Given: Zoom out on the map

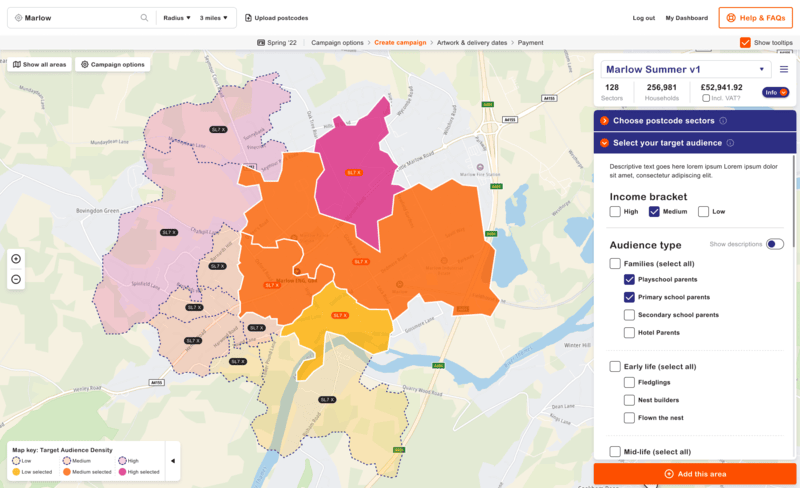Looking at the screenshot, I should coord(16,279).
